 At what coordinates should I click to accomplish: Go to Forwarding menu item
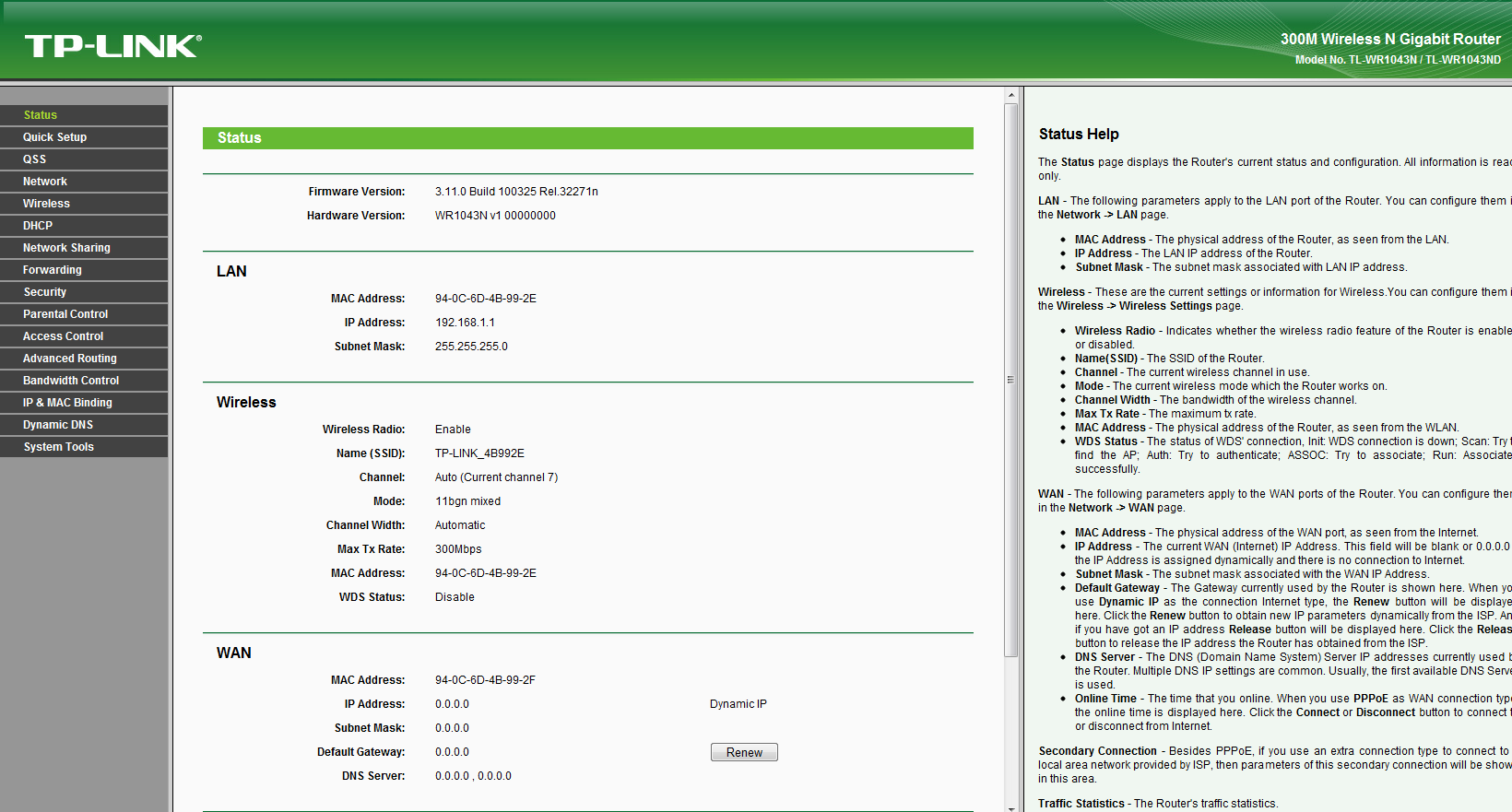[x=84, y=270]
